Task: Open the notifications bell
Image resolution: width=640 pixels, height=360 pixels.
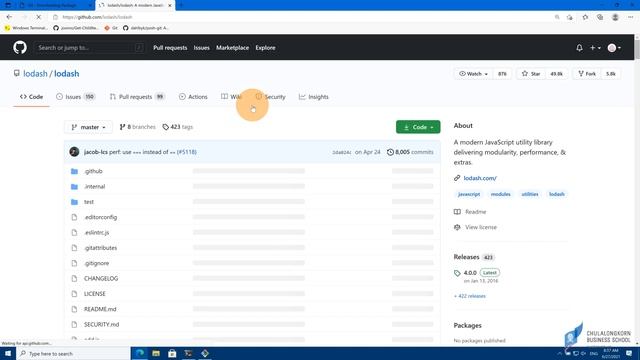Action: pos(579,48)
